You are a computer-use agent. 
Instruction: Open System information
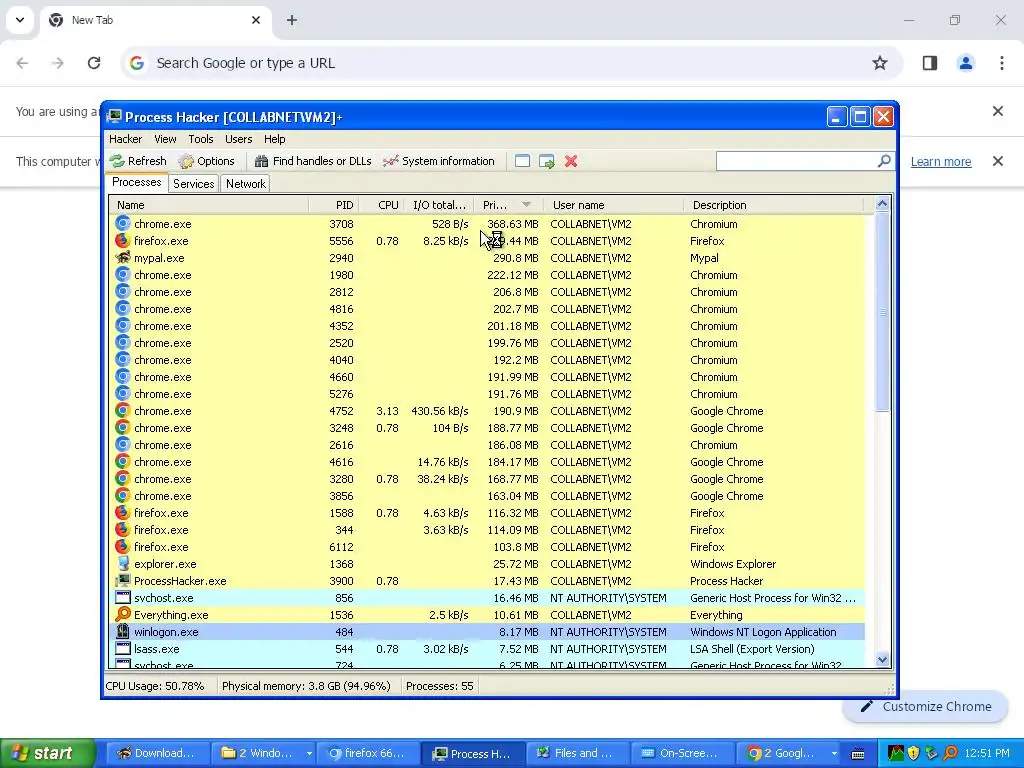[439, 161]
